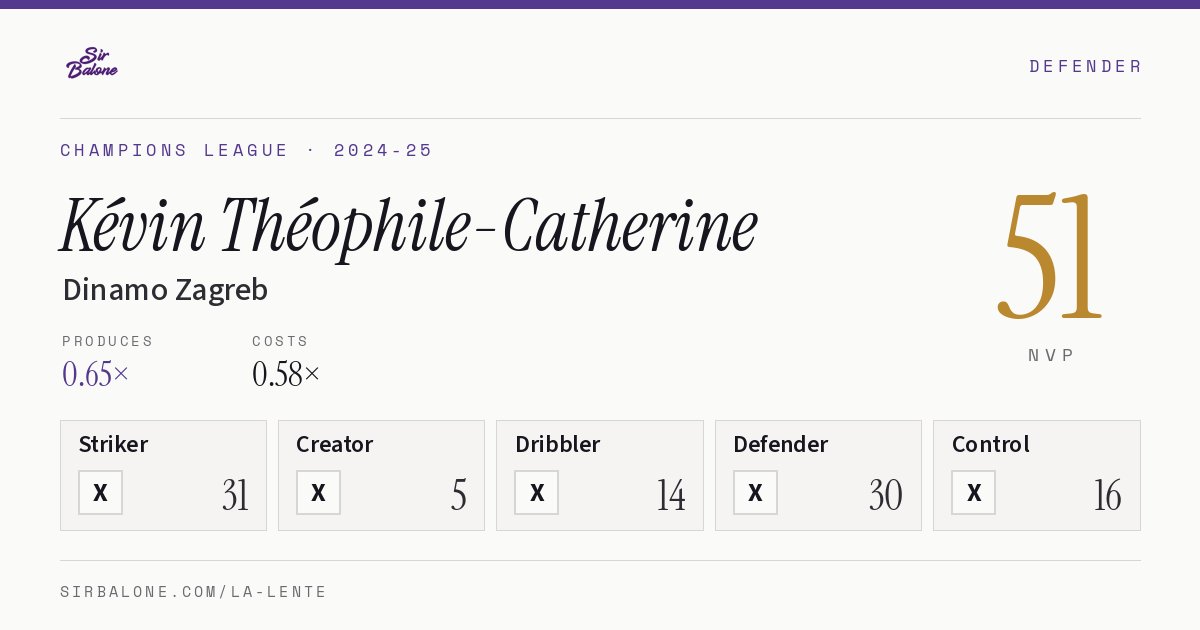Image resolution: width=1200 pixels, height=630 pixels.
Task: Click the Dinamo Zagreb team name
Action: click(x=165, y=290)
